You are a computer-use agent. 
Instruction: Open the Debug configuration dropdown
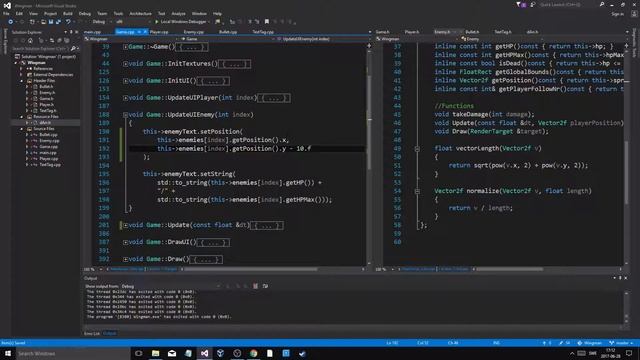[x=102, y=22]
